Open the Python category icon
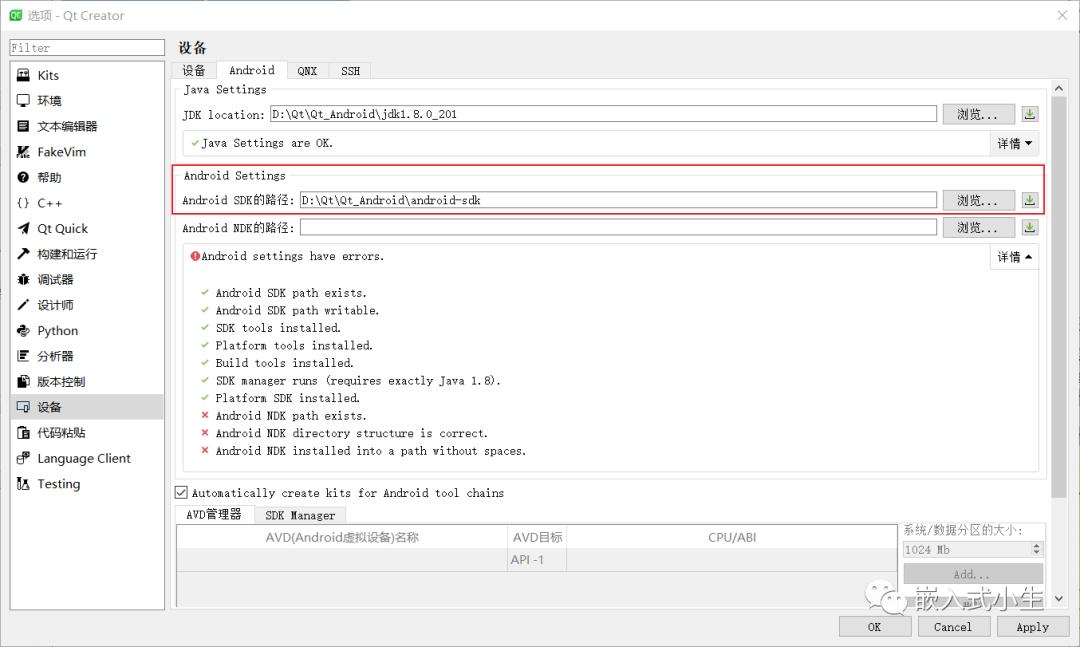Image resolution: width=1080 pixels, height=647 pixels. point(23,331)
